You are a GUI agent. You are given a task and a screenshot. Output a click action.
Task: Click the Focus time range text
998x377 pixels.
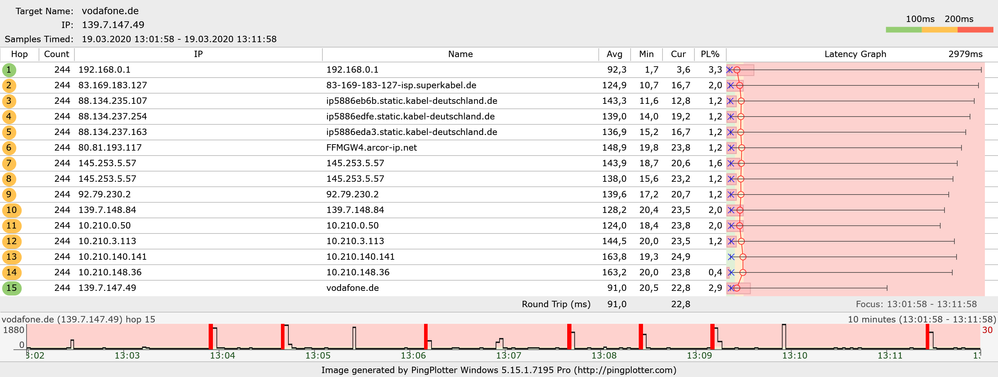(x=917, y=304)
